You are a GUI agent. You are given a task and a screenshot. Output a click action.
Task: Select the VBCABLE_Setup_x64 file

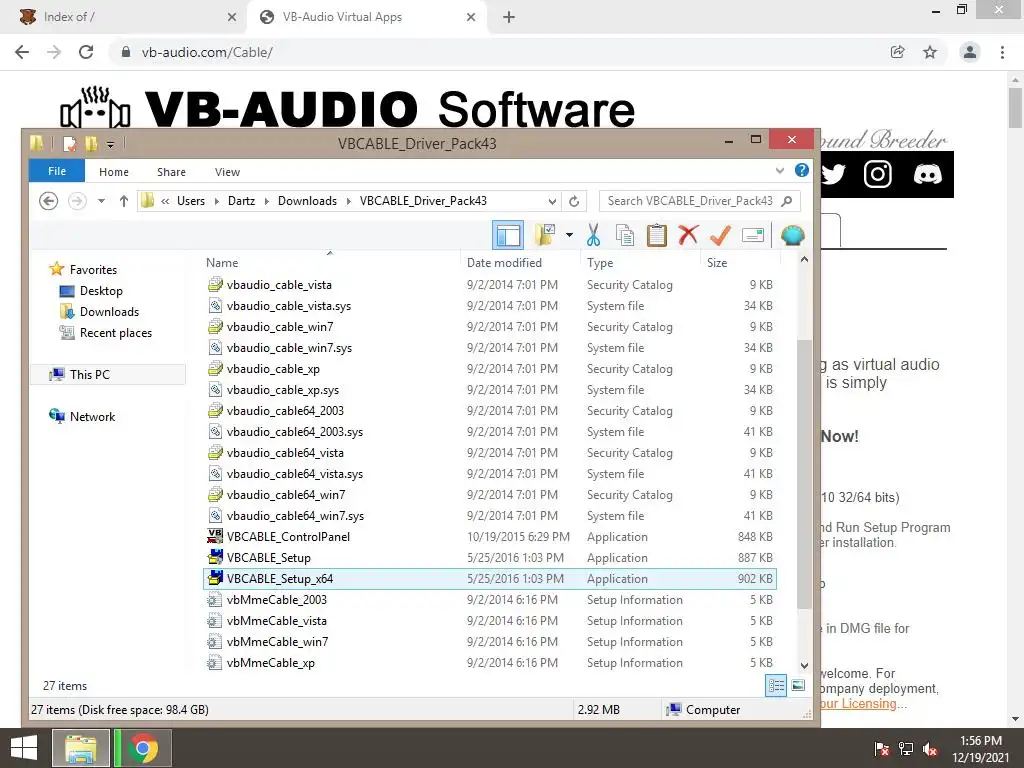pos(490,579)
